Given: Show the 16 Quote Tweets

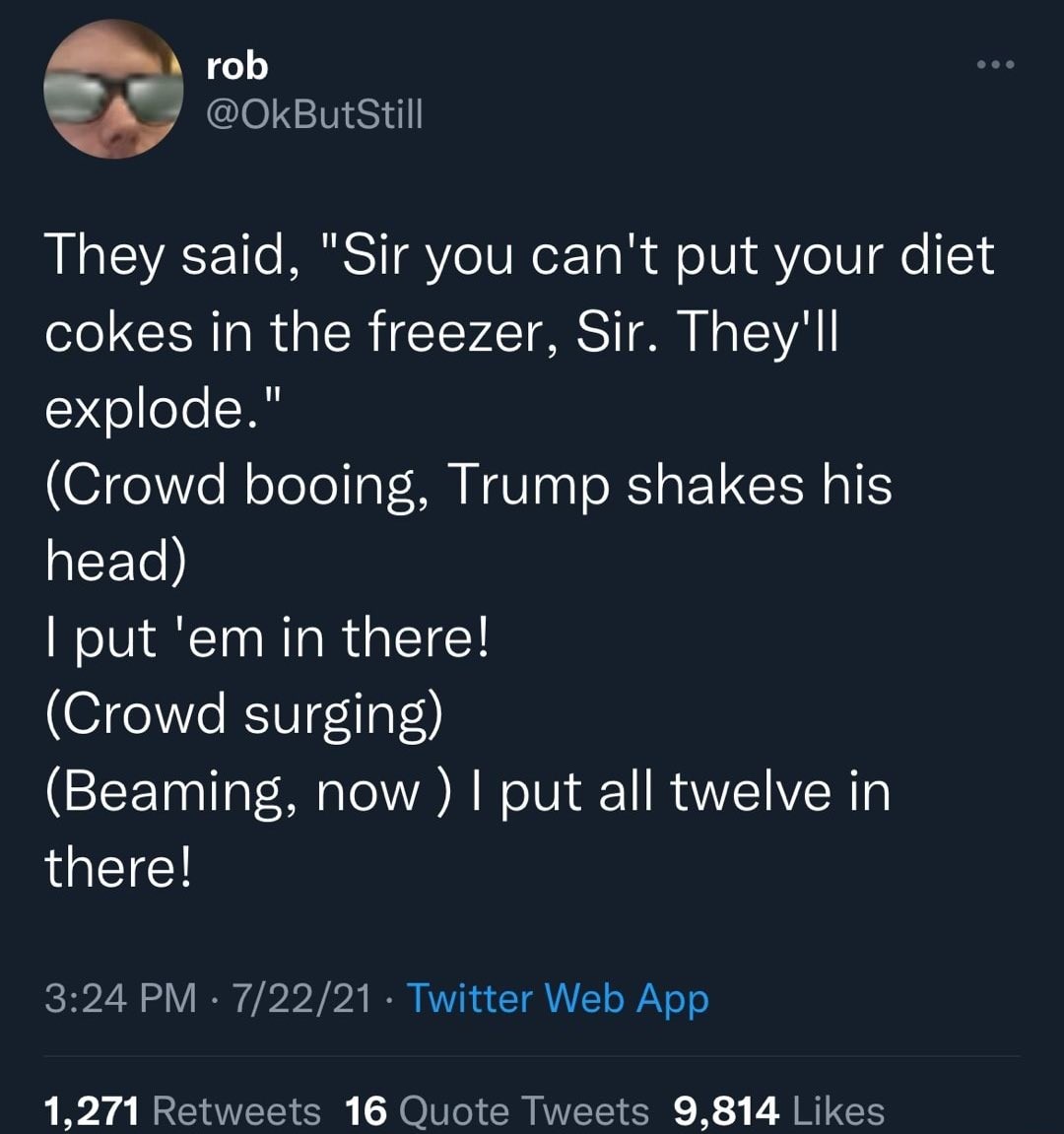Looking at the screenshot, I should click(x=498, y=1111).
